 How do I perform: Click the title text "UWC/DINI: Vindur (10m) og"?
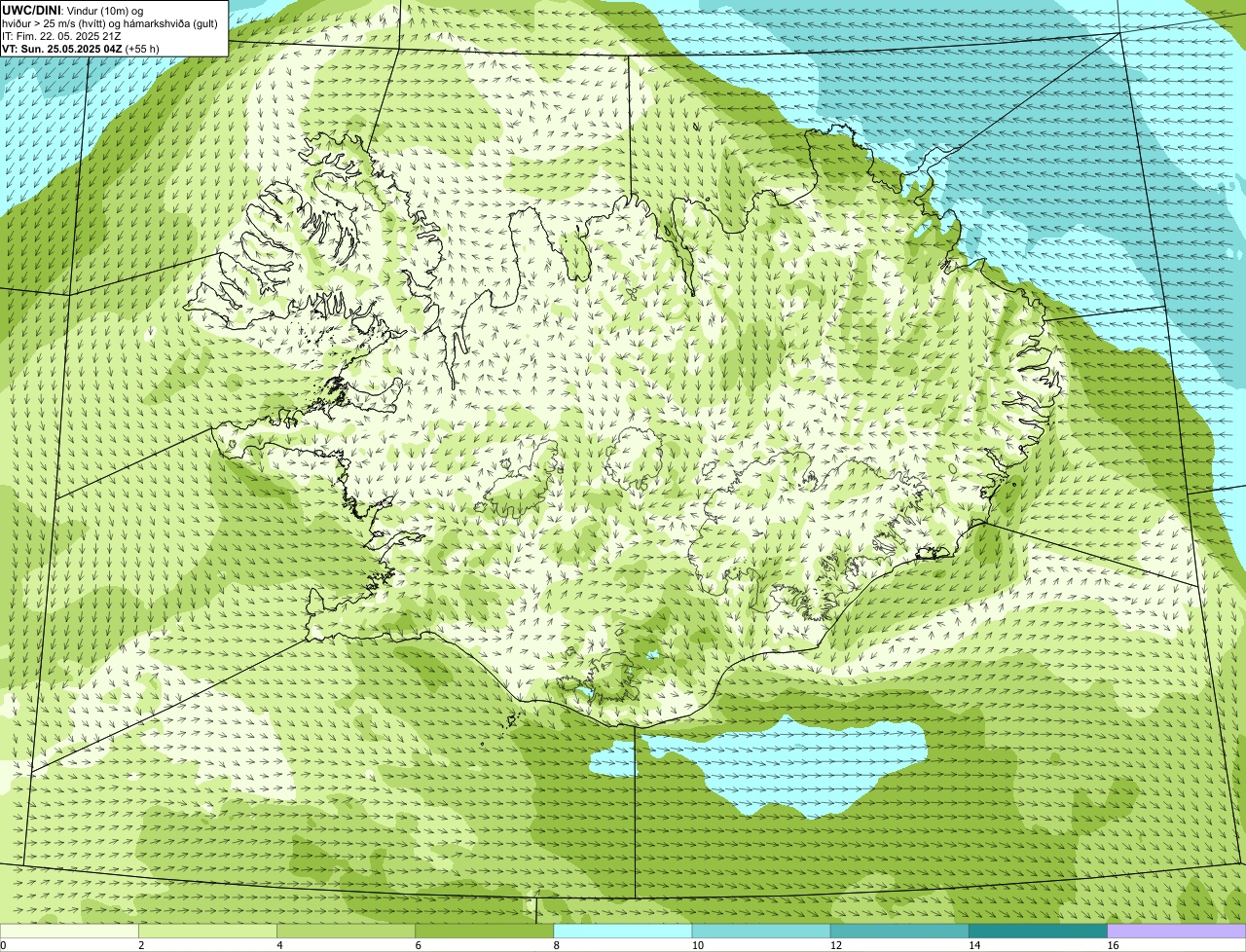[x=72, y=10]
